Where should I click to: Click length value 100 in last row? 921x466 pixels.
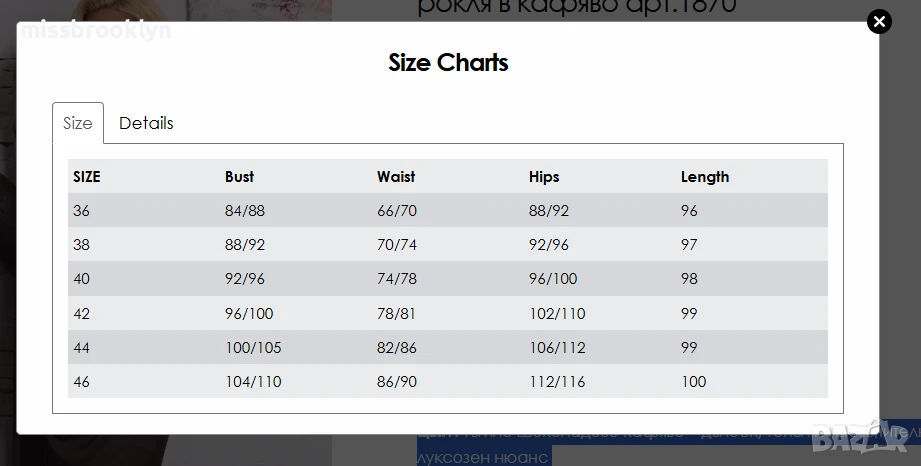[694, 381]
